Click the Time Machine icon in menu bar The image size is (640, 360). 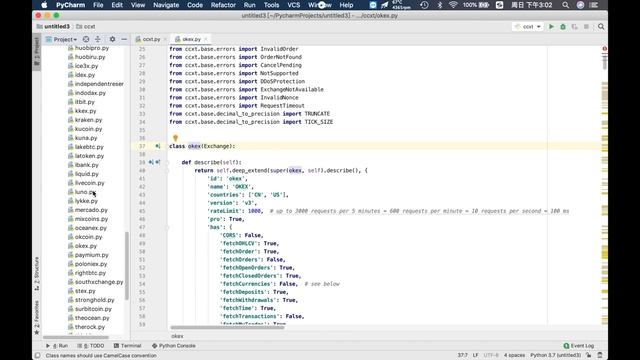(x=424, y=5)
